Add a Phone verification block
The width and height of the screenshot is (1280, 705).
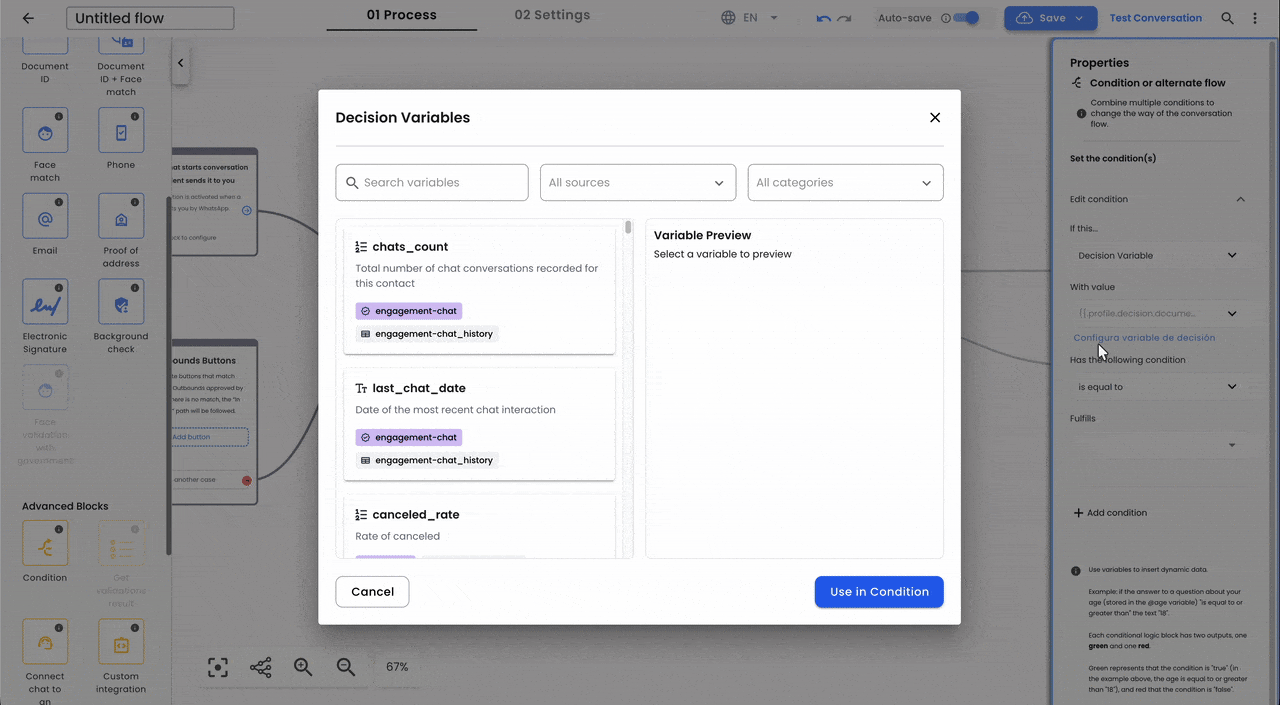[x=120, y=130]
